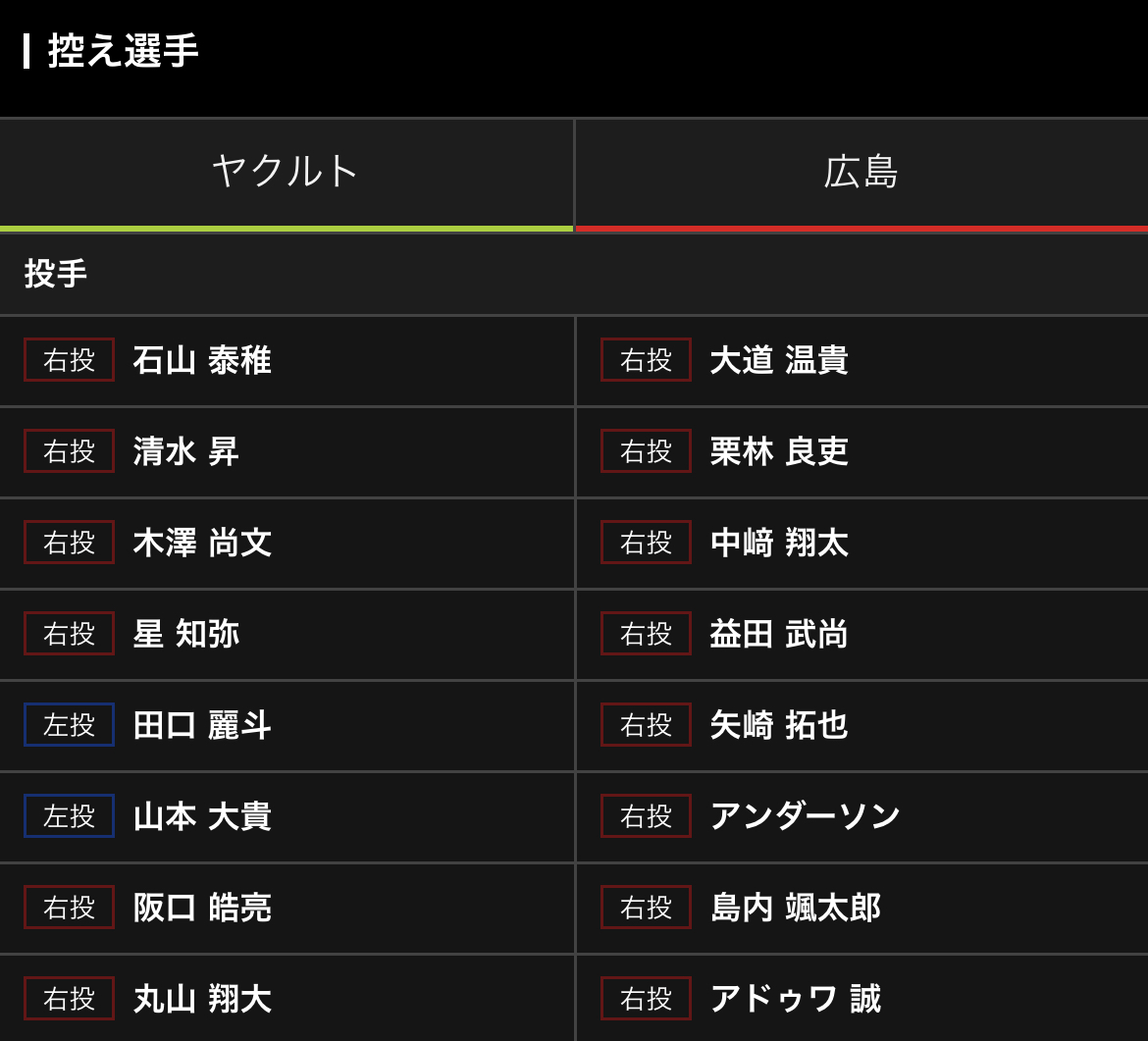Open player 田口 麗斗

tap(201, 725)
